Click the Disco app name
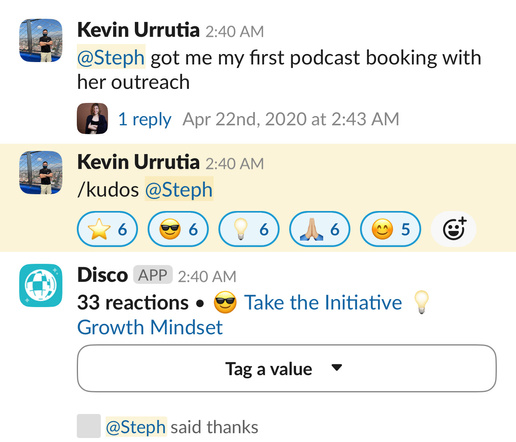This screenshot has height=442, width=516. click(x=102, y=275)
